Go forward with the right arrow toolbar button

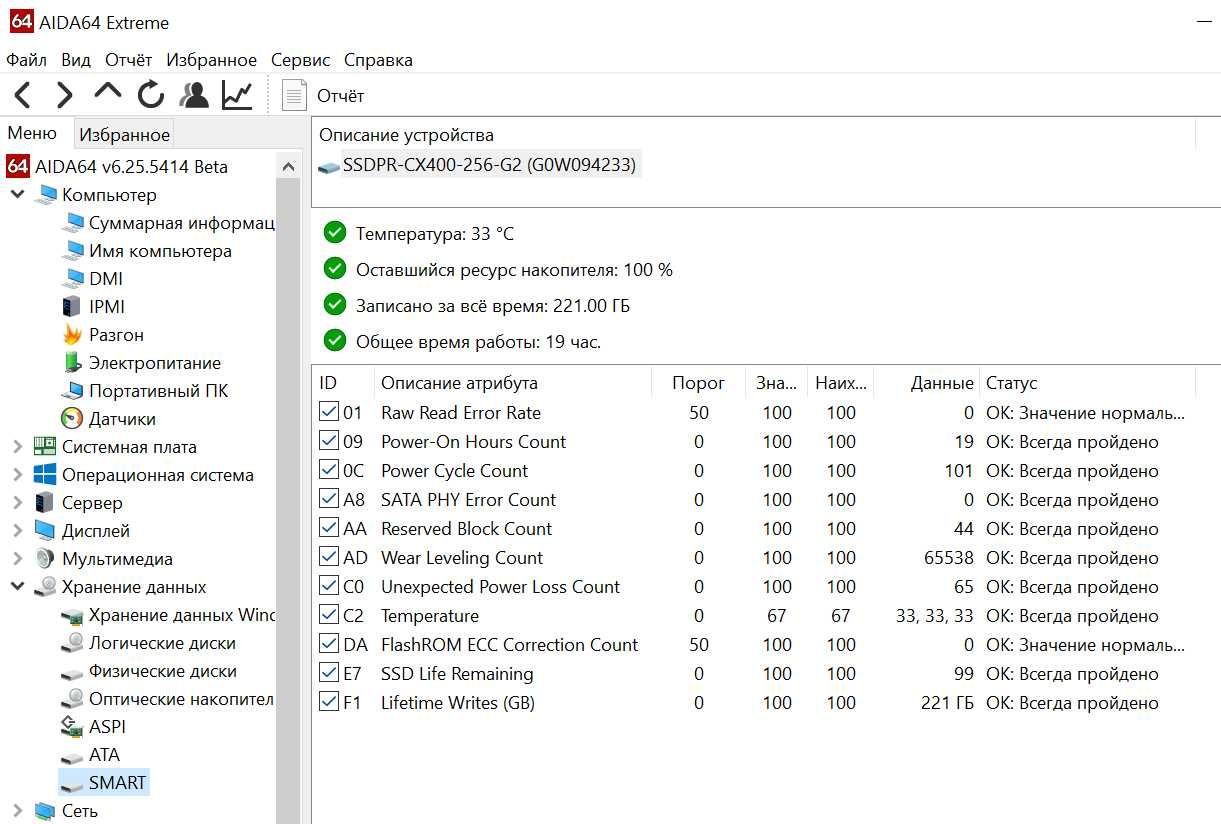click(x=65, y=95)
